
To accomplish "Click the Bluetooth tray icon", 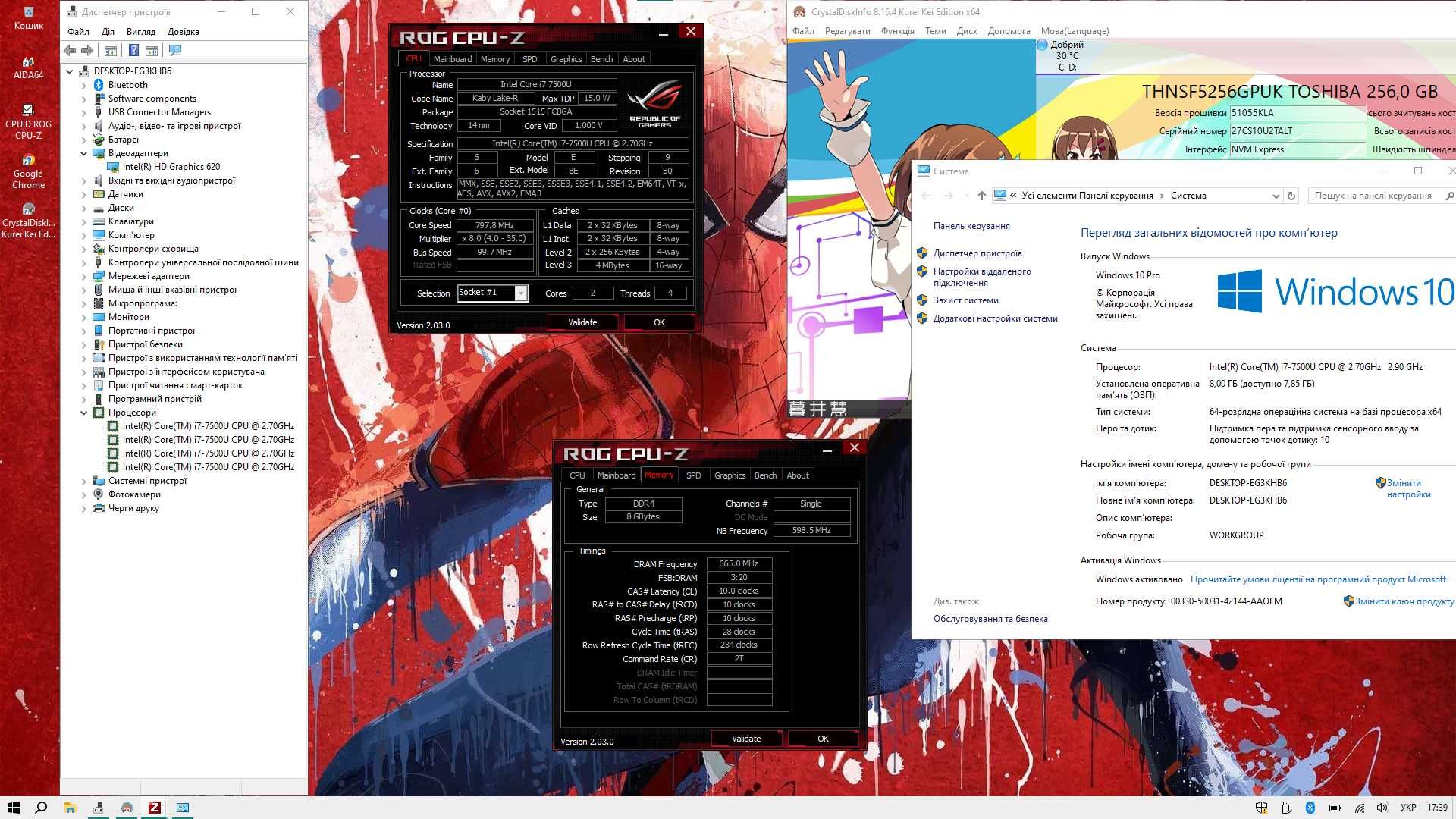I will [1310, 808].
